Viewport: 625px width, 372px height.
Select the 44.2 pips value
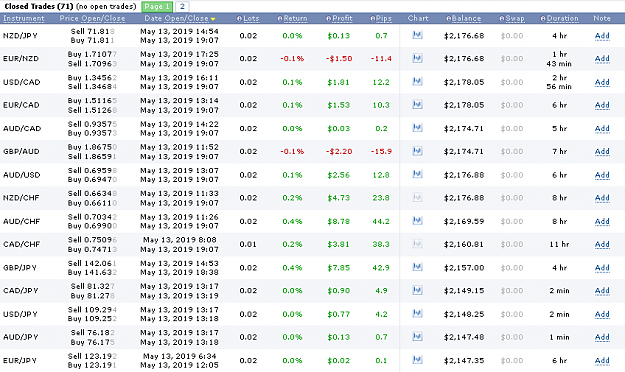(381, 221)
